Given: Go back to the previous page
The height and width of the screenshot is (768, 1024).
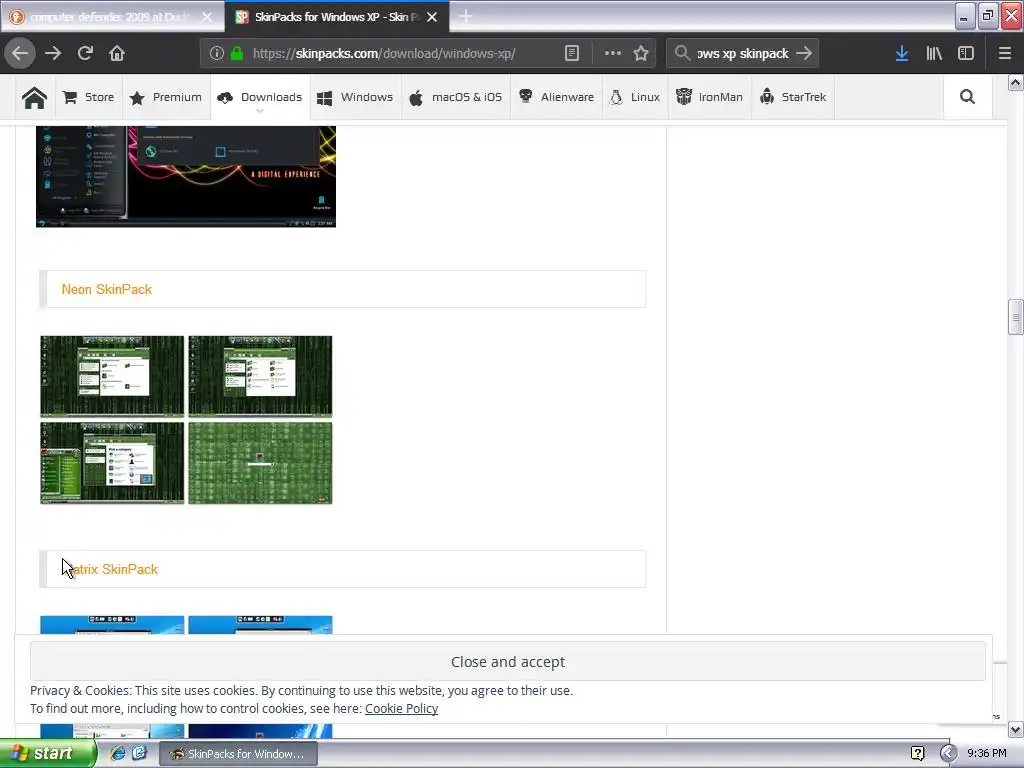Looking at the screenshot, I should 20,54.
